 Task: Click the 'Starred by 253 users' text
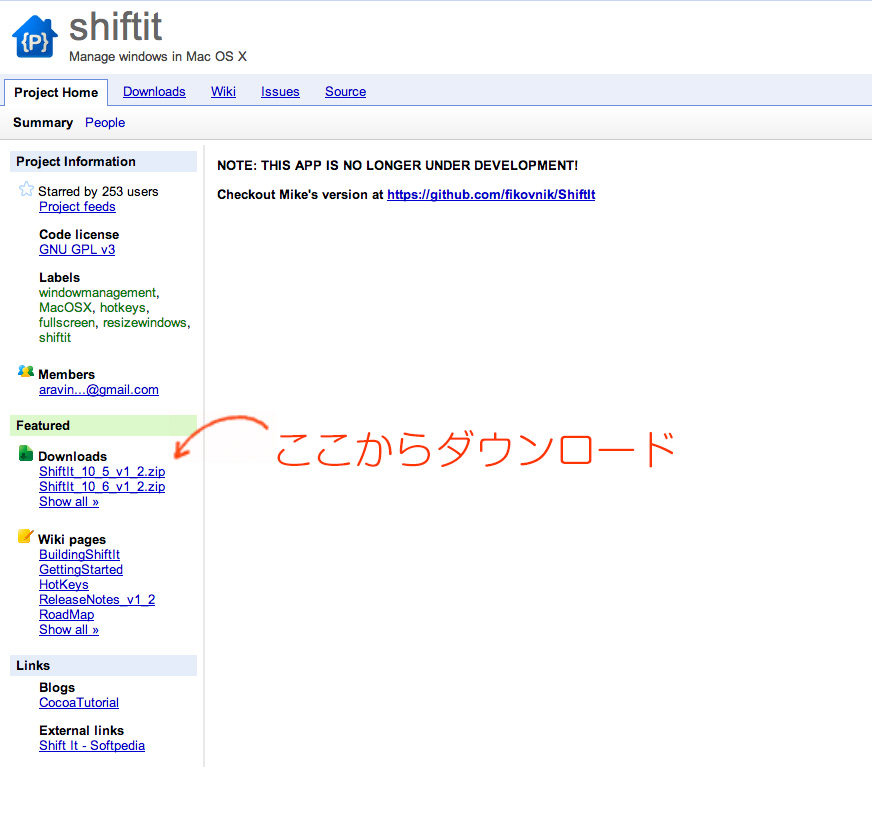tap(98, 191)
